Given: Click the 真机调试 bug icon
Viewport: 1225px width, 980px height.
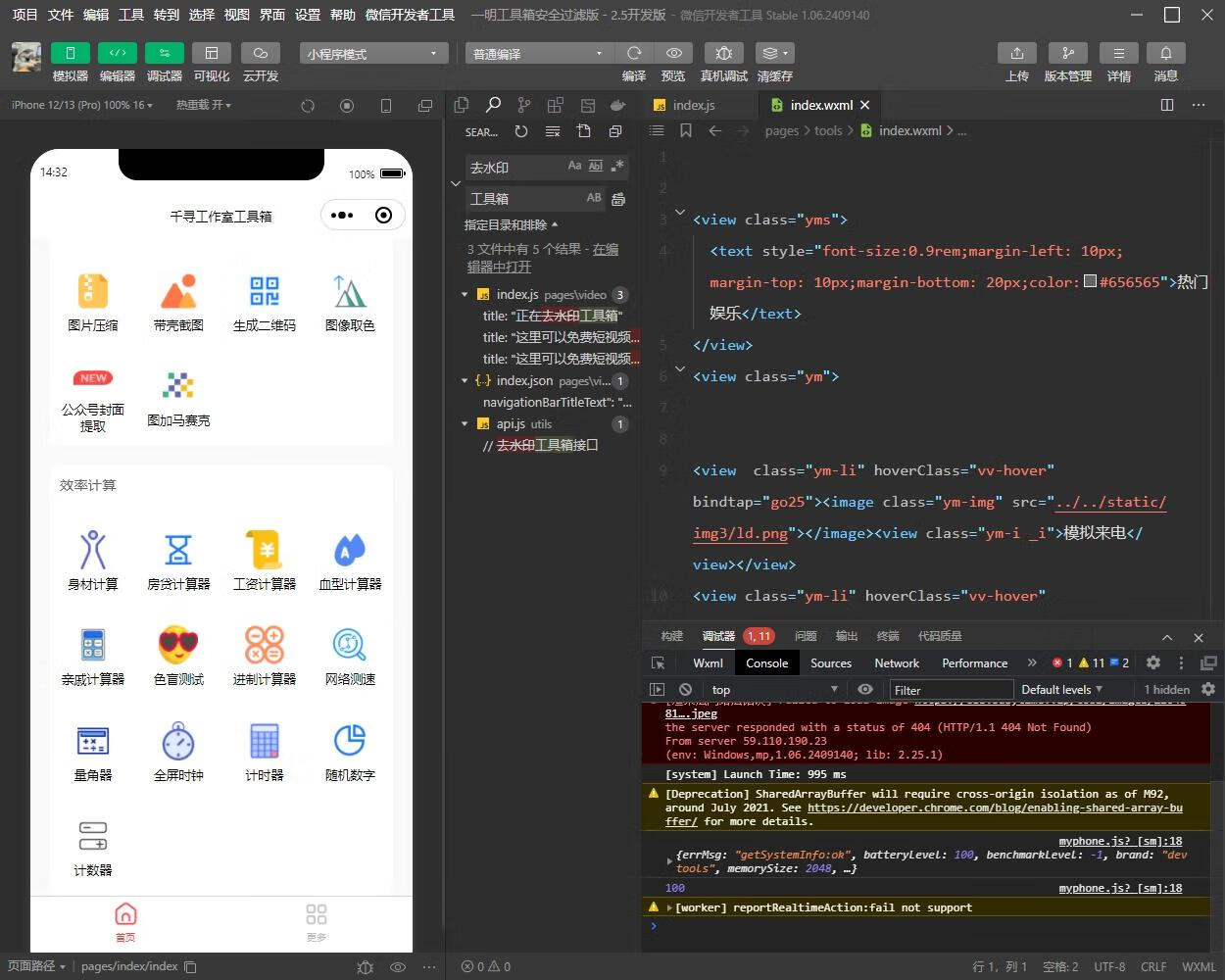Looking at the screenshot, I should pyautogui.click(x=723, y=53).
